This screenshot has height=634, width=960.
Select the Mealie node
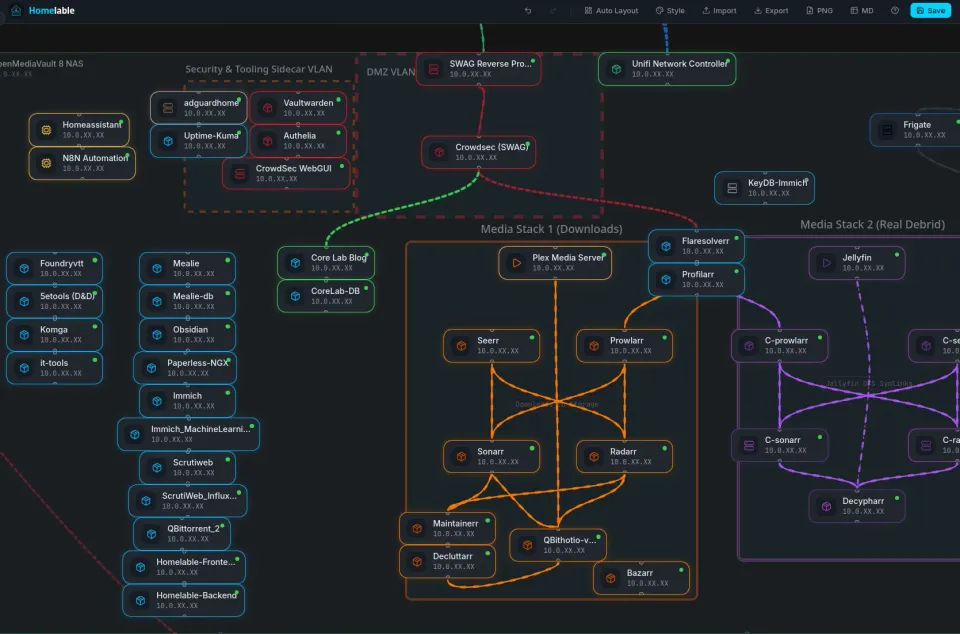(187, 268)
